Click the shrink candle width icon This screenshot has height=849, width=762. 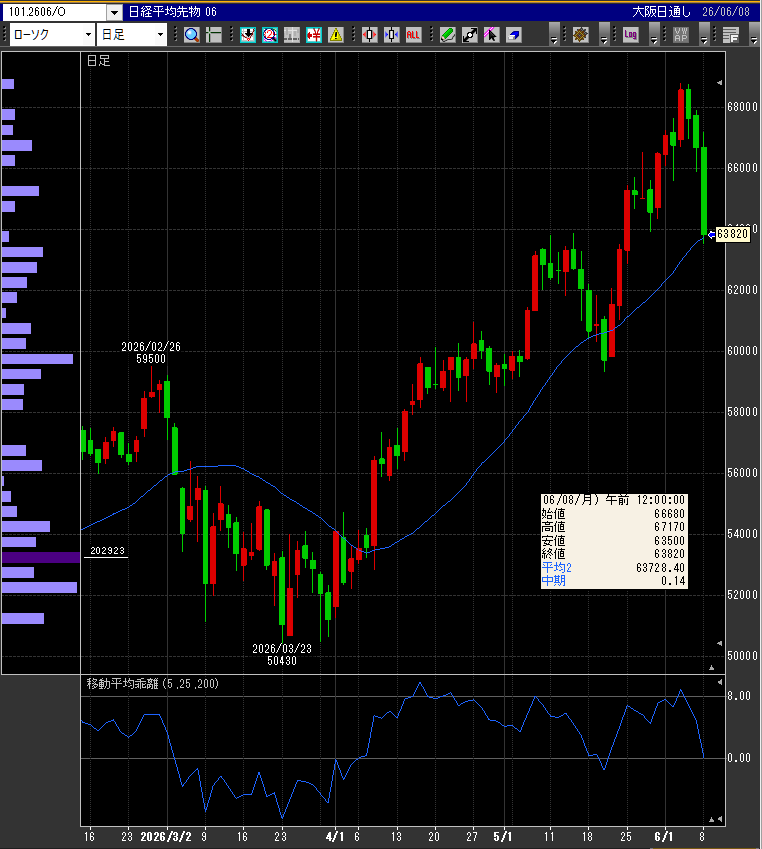point(392,35)
